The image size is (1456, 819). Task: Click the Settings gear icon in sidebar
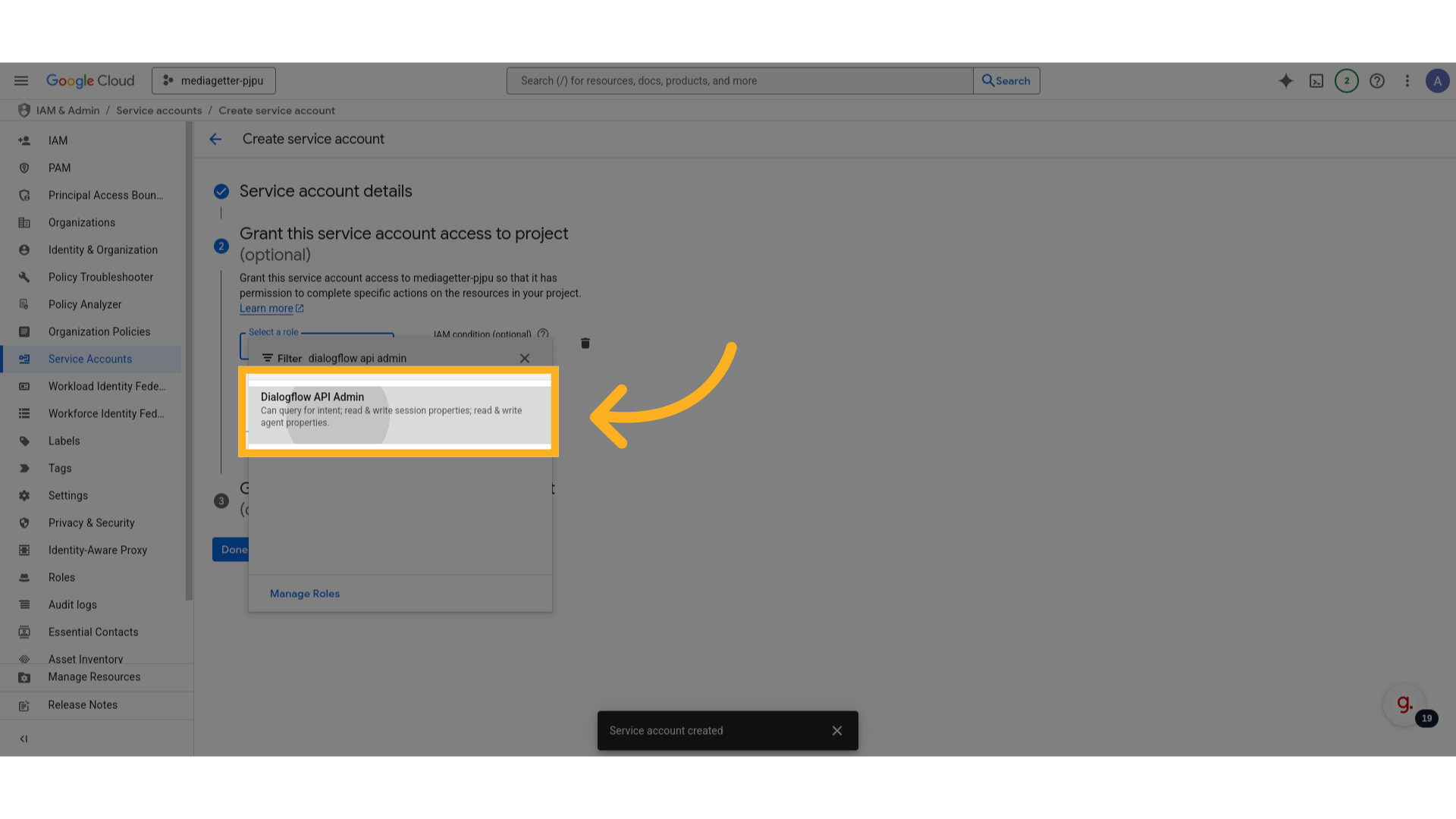(x=24, y=495)
